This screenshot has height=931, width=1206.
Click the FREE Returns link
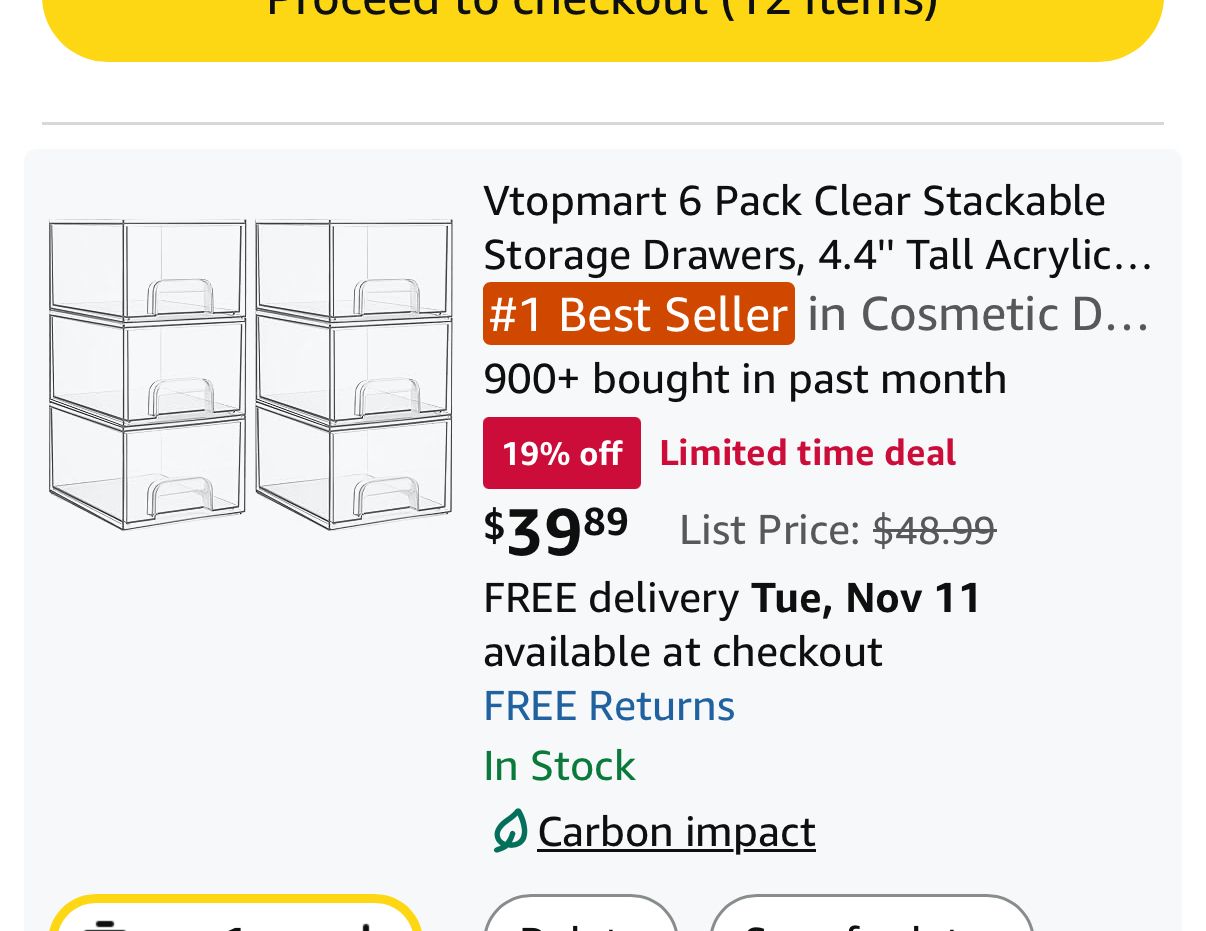tap(608, 706)
